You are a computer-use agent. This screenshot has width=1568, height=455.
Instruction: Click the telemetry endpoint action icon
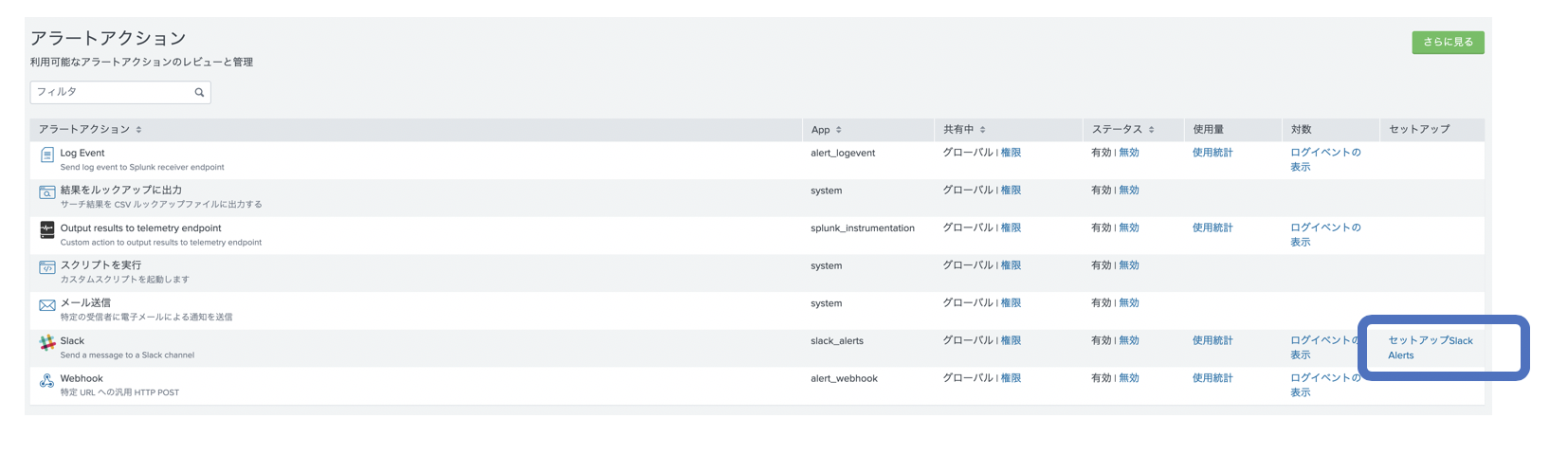point(47,229)
